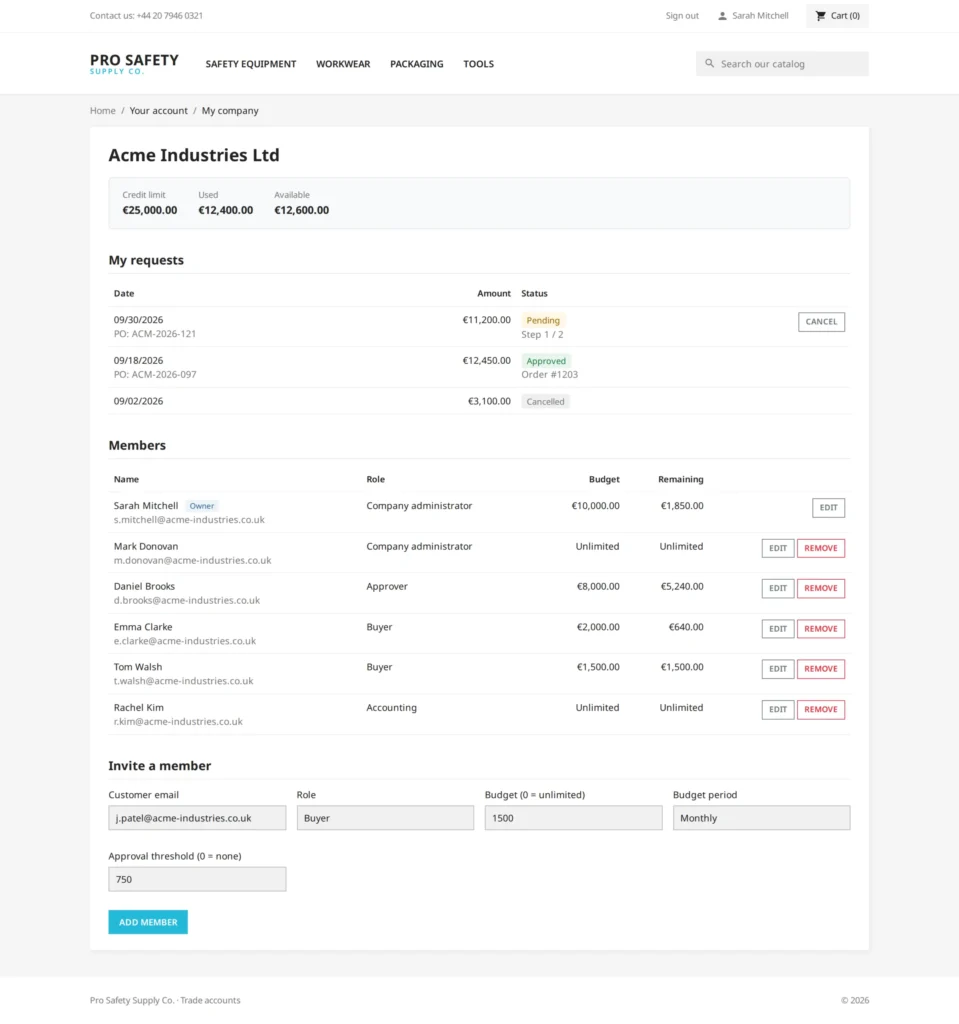Click the Approval threshold field showing 750
The width and height of the screenshot is (959, 1024).
[197, 879]
